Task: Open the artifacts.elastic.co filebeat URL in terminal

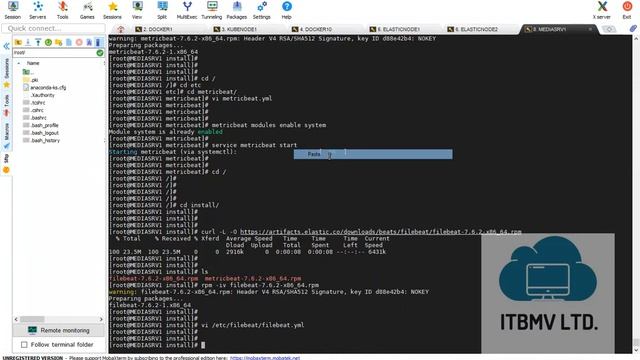Action: pos(380,232)
